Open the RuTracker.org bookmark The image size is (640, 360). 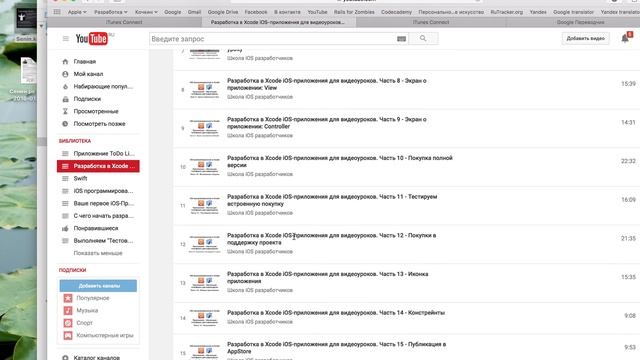(x=507, y=12)
